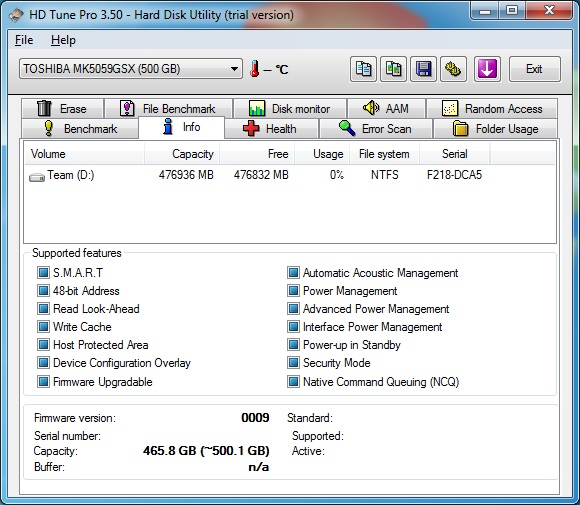This screenshot has width=580, height=505.
Task: Toggle the Write Cache checkbox
Action: click(x=43, y=327)
